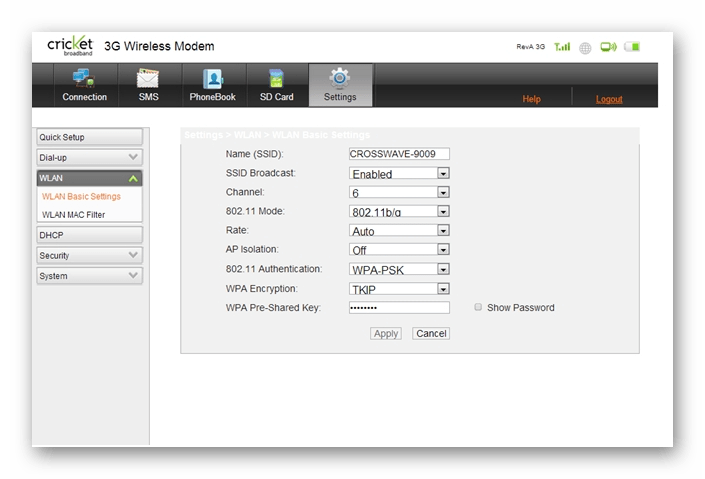Open the 802.11 Mode dropdown

point(399,211)
